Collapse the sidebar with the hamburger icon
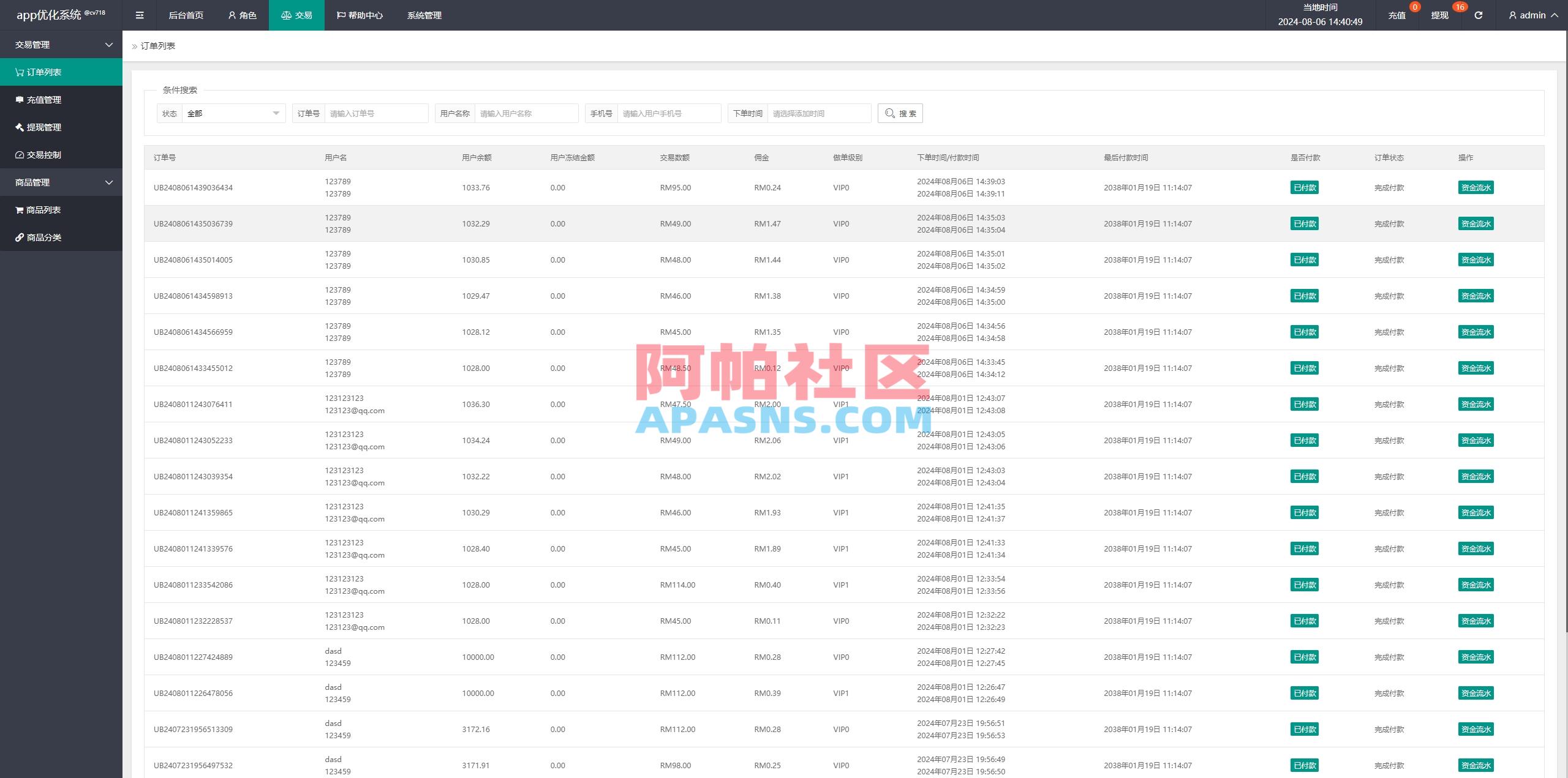The width and height of the screenshot is (1568, 778). click(x=140, y=15)
